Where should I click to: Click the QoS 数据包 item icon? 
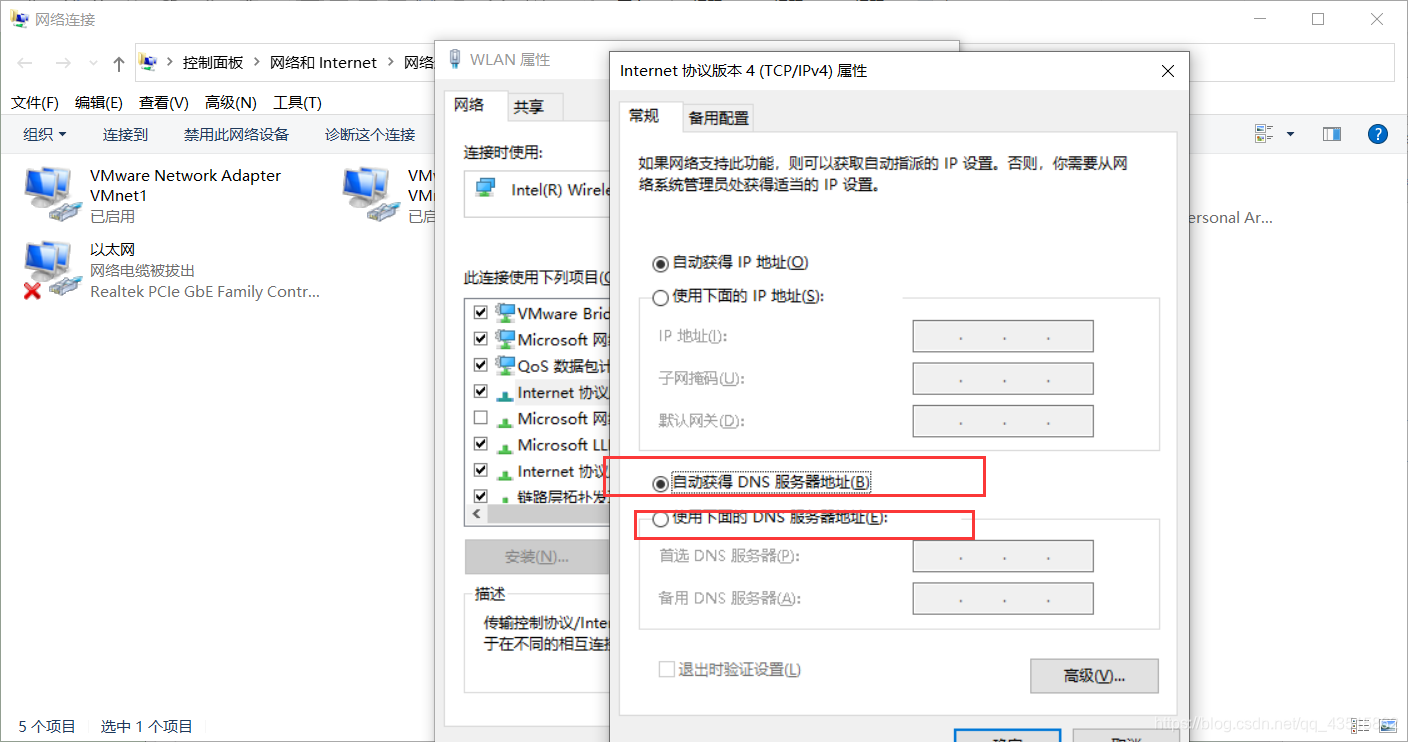(x=505, y=365)
